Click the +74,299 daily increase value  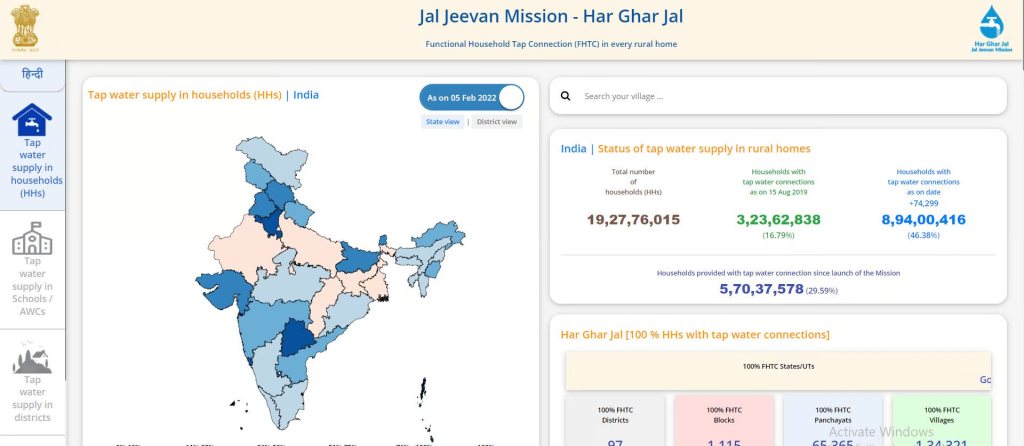923,203
